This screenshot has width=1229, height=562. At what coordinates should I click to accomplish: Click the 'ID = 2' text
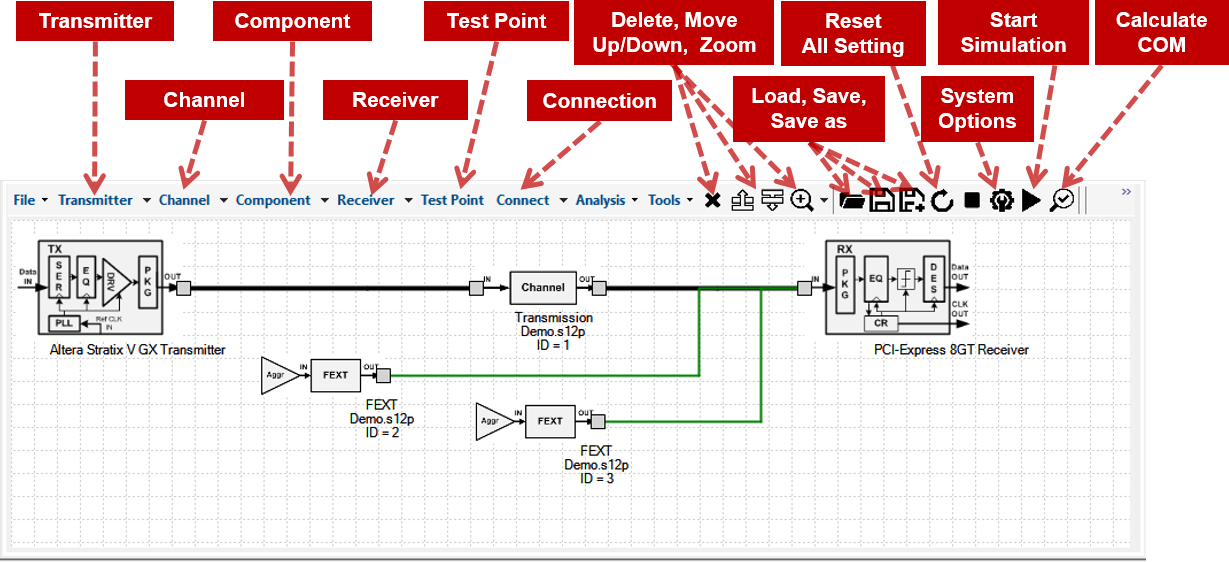pyautogui.click(x=382, y=433)
